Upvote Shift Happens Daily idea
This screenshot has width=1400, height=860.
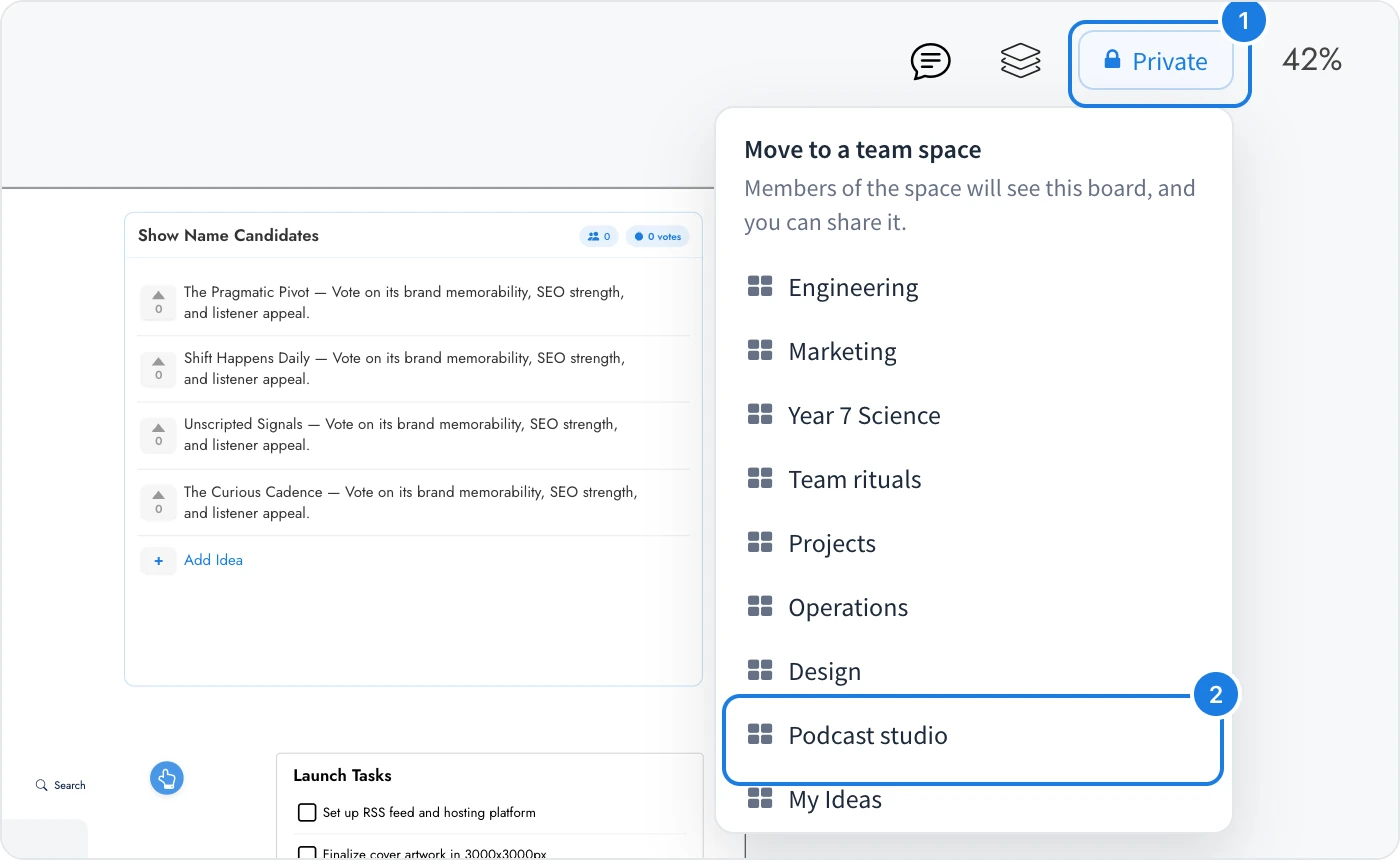(158, 368)
